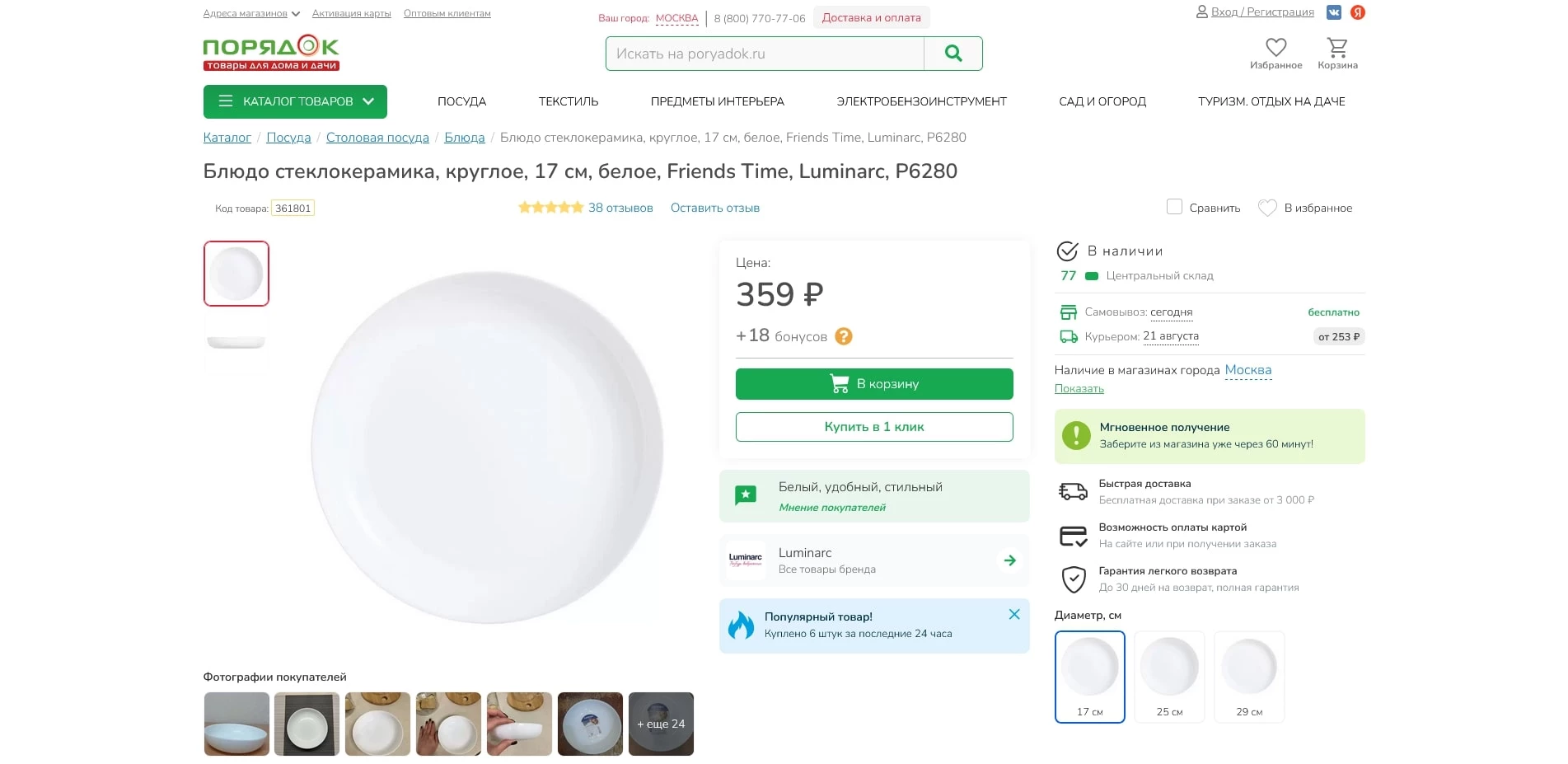Close the Популярный товар notification
This screenshot has height=764, width=1568.
point(1014,614)
